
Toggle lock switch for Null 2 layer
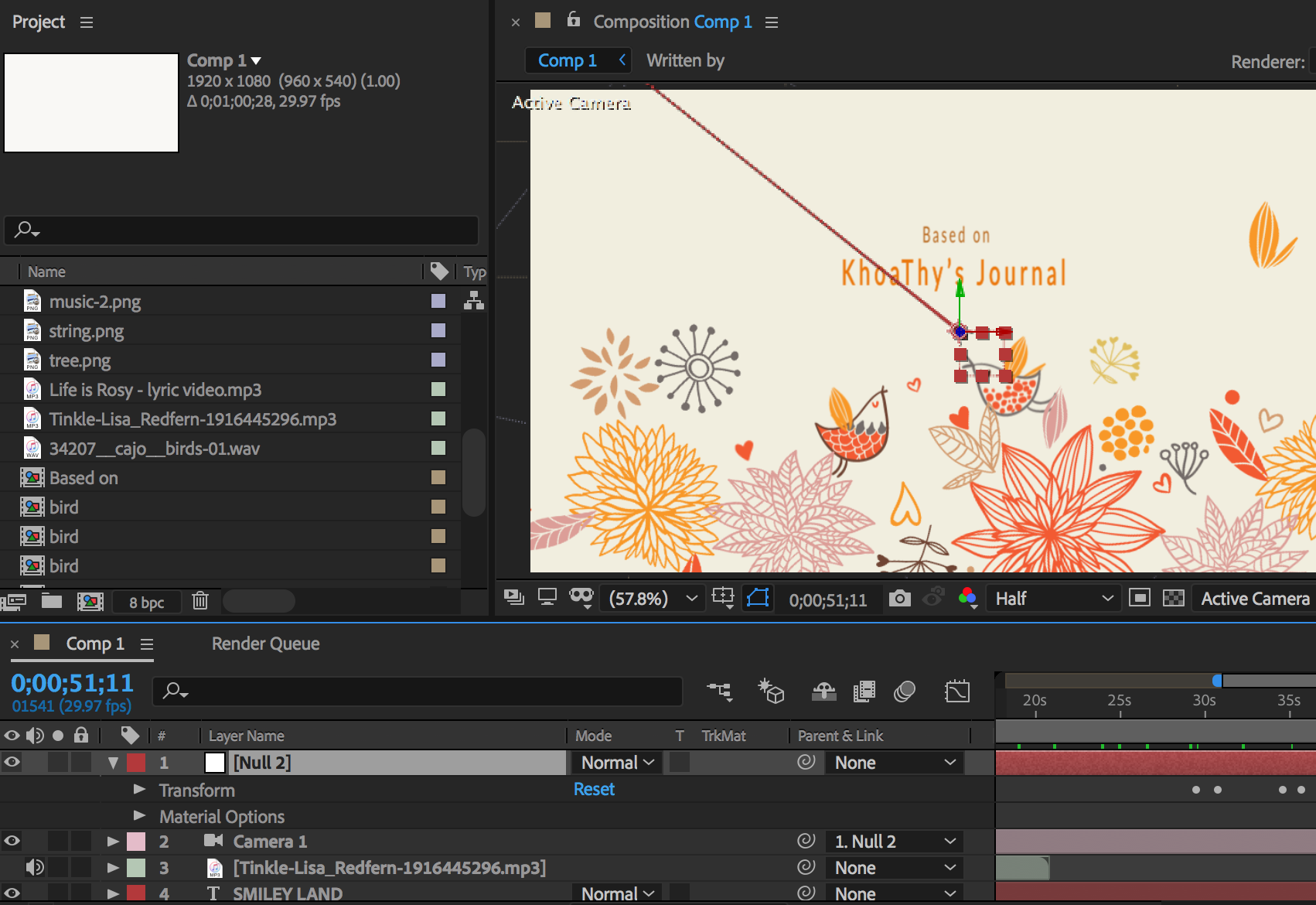tap(81, 762)
